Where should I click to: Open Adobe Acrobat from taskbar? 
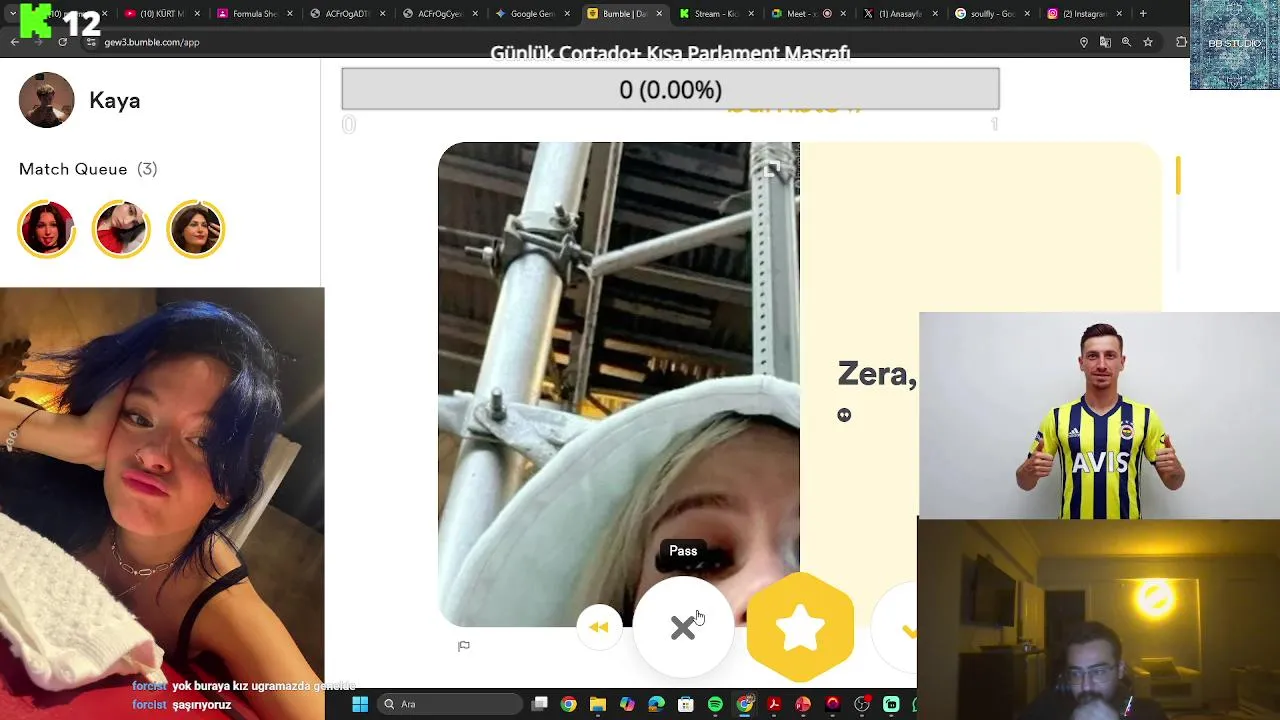[774, 704]
